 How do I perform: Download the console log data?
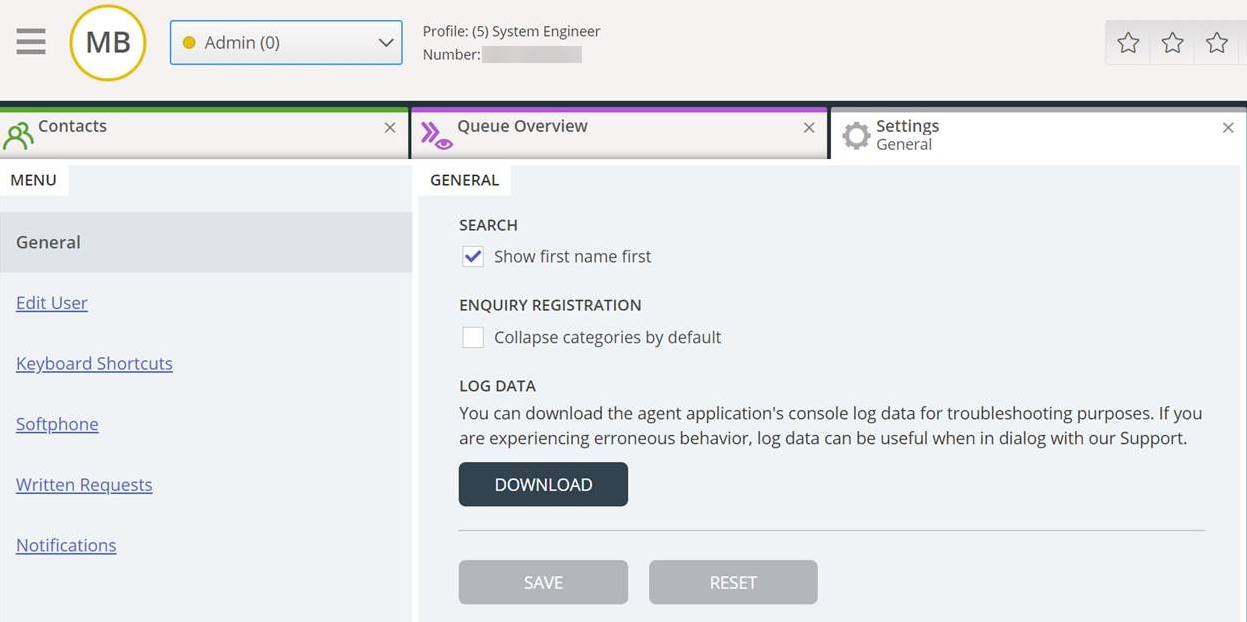pyautogui.click(x=543, y=484)
